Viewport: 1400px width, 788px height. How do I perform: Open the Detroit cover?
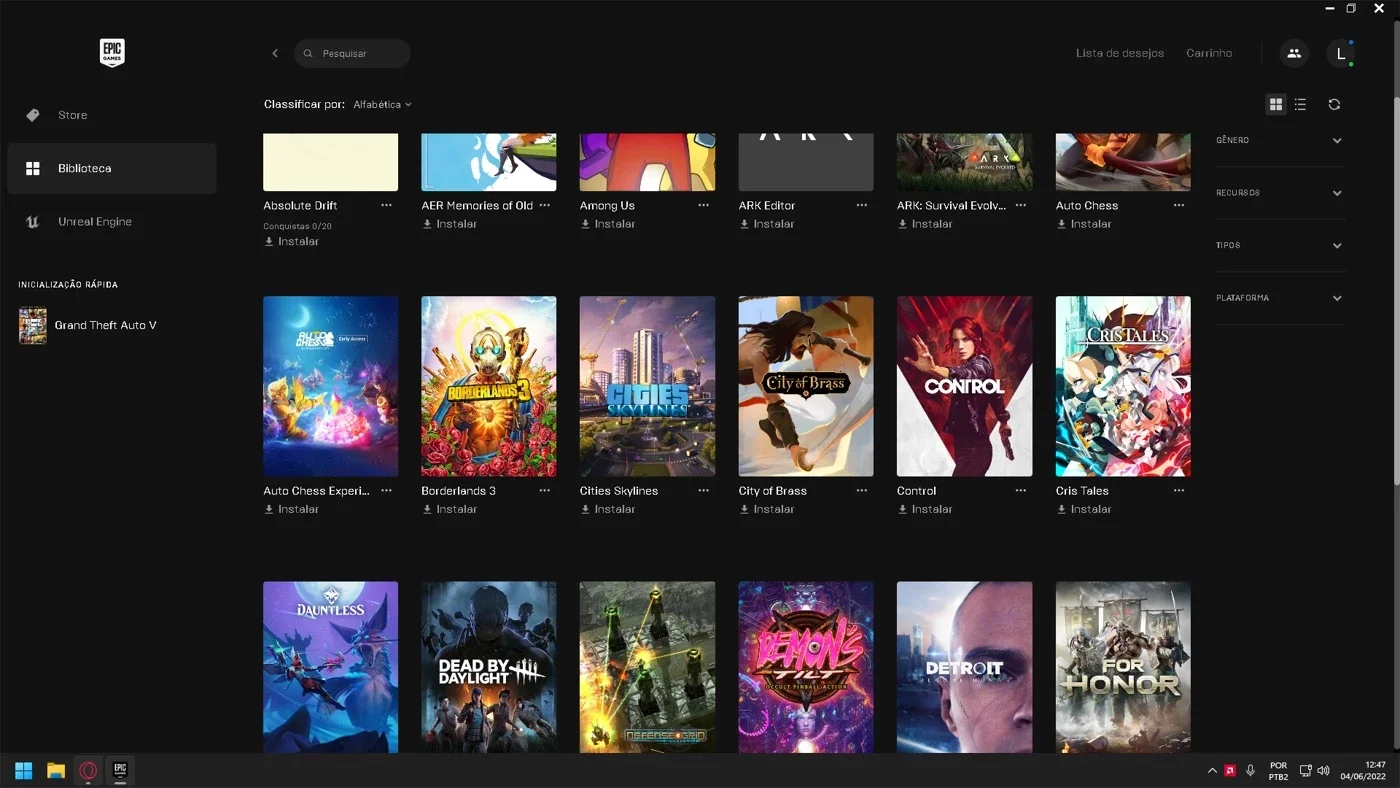pyautogui.click(x=964, y=667)
